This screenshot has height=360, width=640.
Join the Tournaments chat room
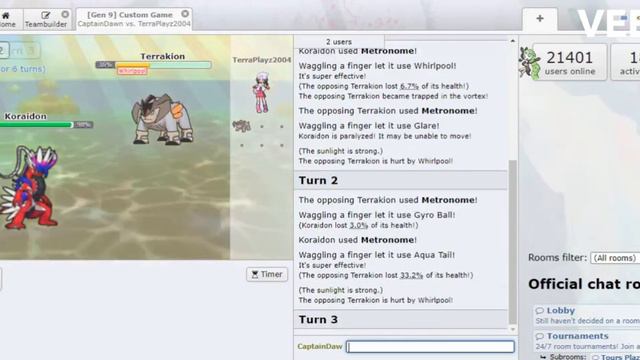[578, 336]
